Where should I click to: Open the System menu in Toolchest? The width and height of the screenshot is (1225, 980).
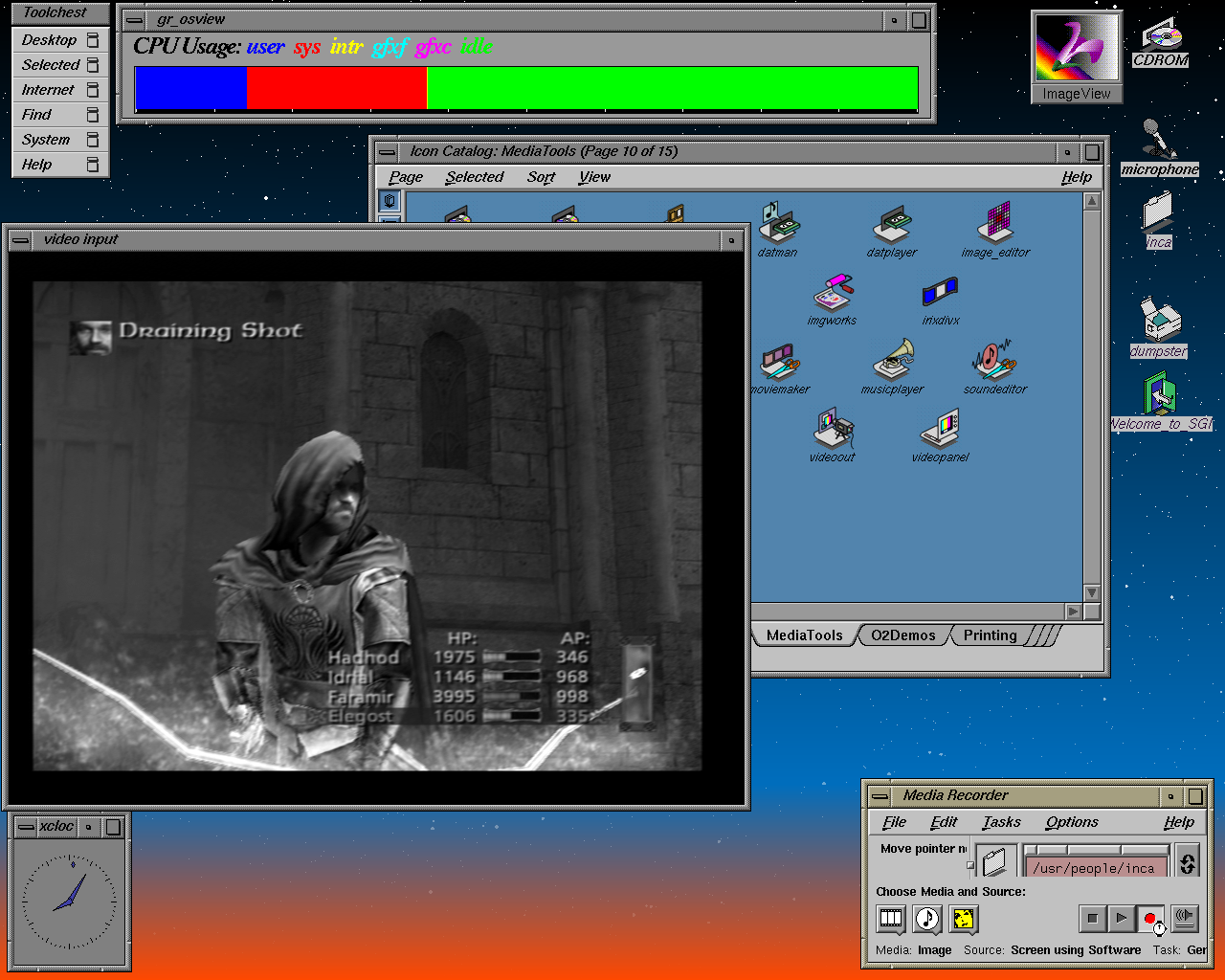(x=60, y=140)
